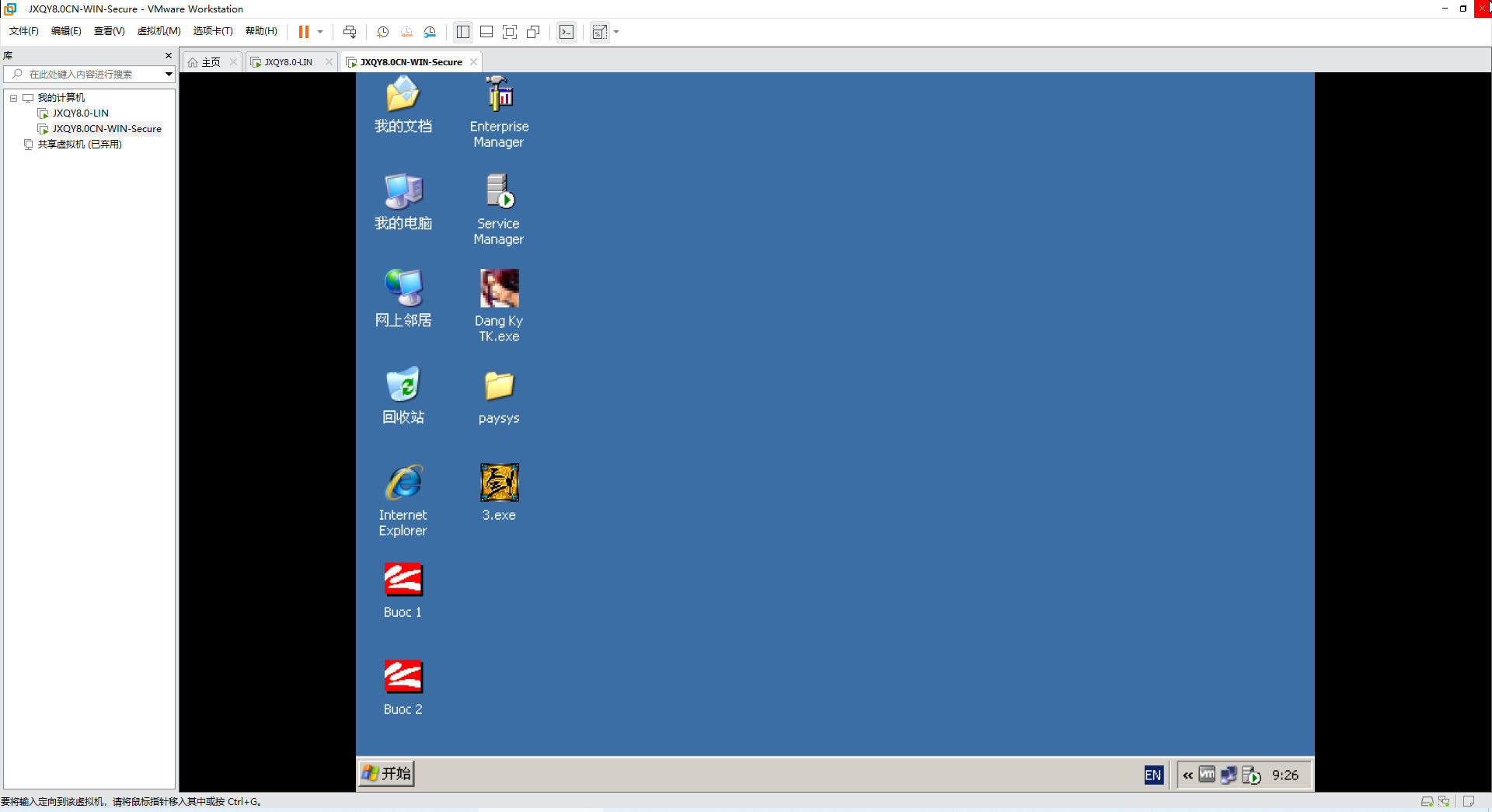Open the virtual machine console

pyautogui.click(x=567, y=32)
